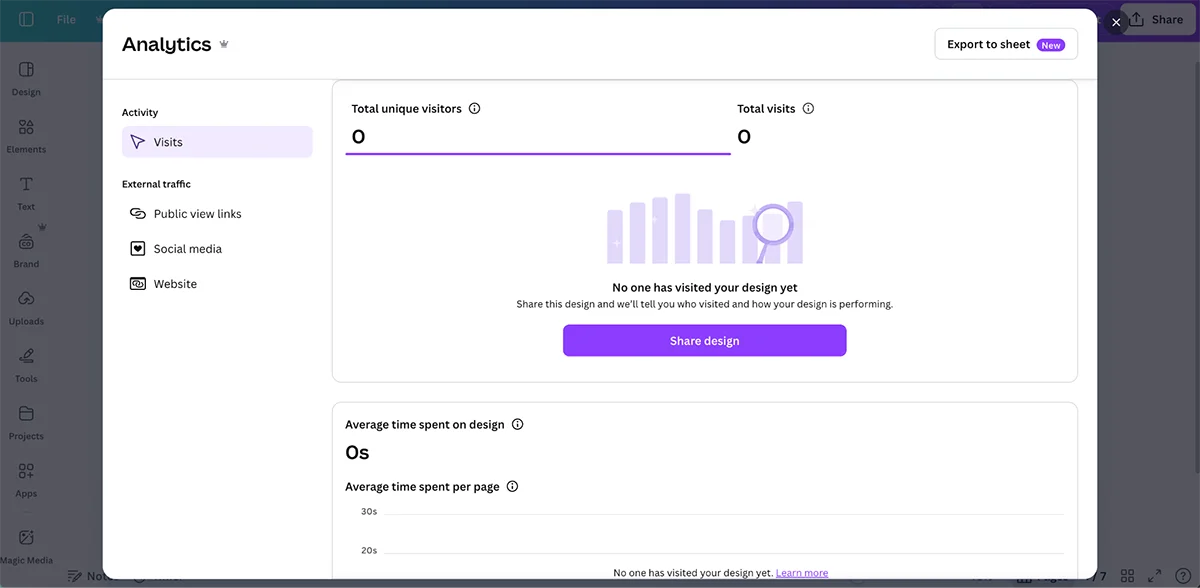Click info icon next to Average time spent on design
The width and height of the screenshot is (1200, 588).
click(517, 424)
